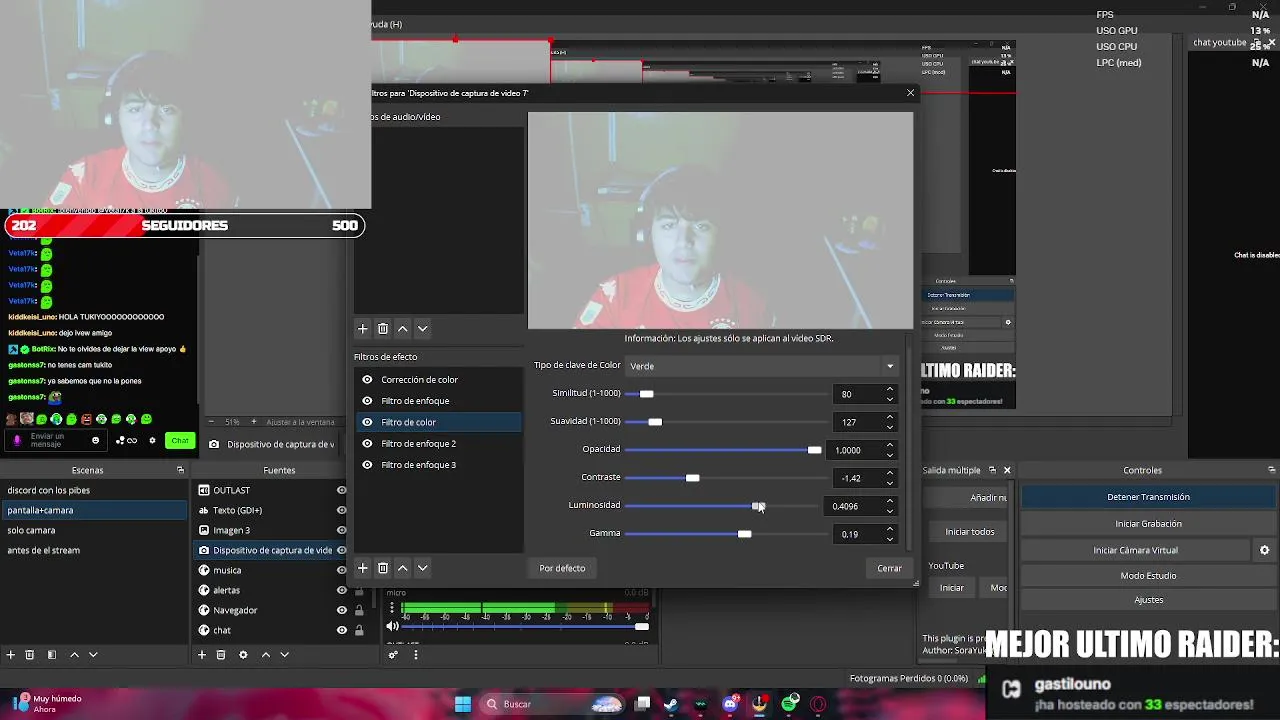Image resolution: width=1280 pixels, height=720 pixels.
Task: Decrease Suavidad value with down arrow
Action: (889, 426)
